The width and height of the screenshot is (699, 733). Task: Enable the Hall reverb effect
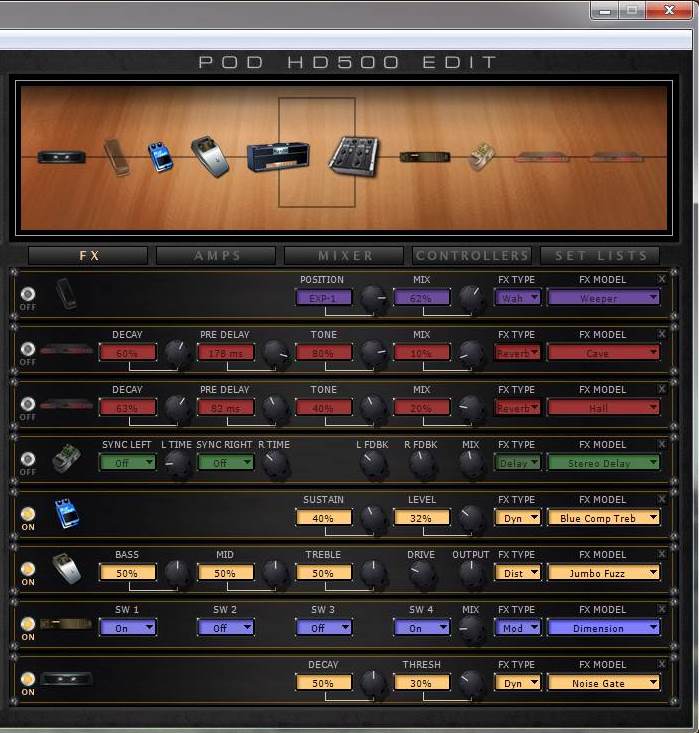coord(28,404)
